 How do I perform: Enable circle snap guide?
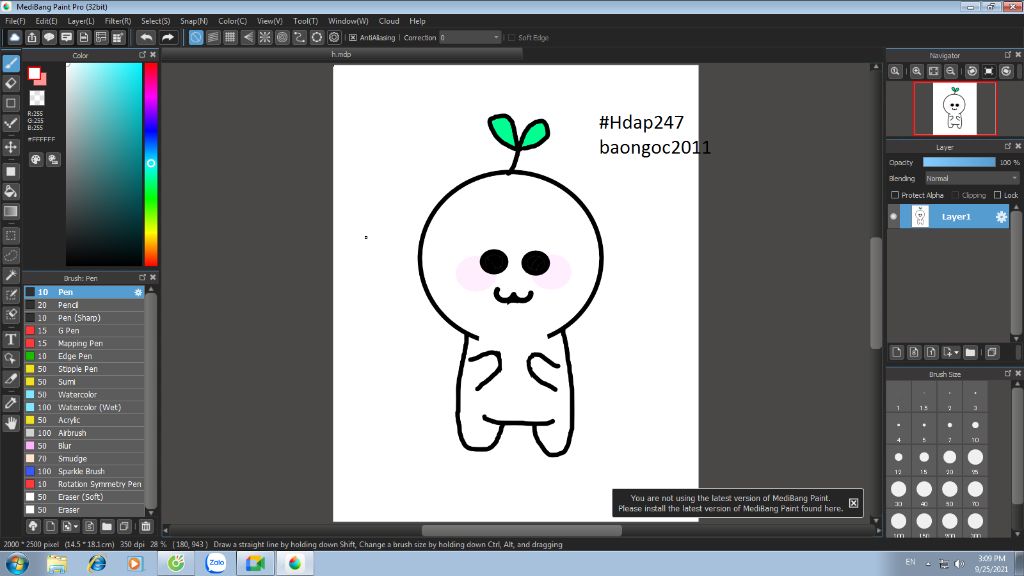[x=282, y=38]
